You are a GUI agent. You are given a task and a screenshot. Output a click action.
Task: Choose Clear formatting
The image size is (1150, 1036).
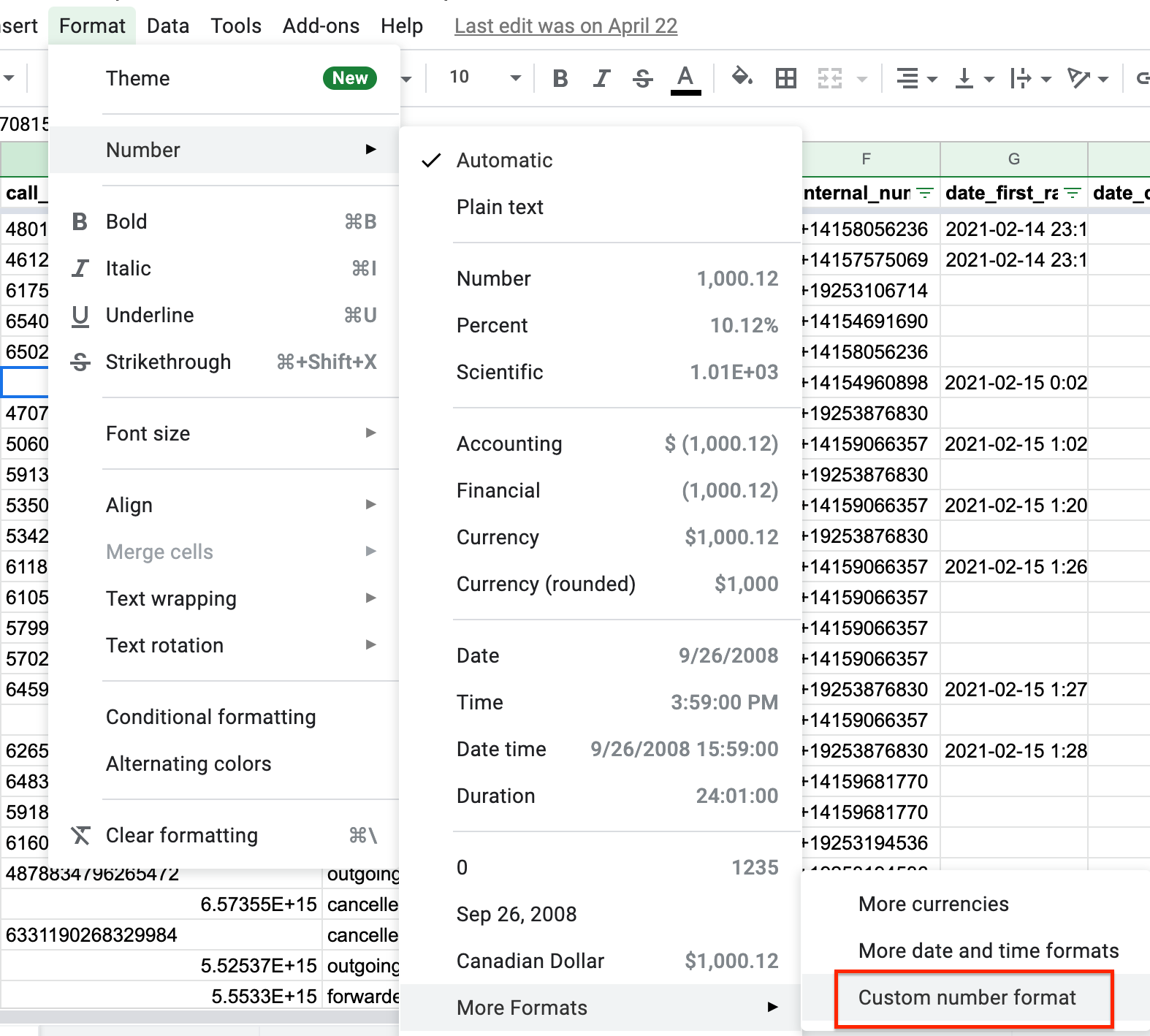[224, 835]
